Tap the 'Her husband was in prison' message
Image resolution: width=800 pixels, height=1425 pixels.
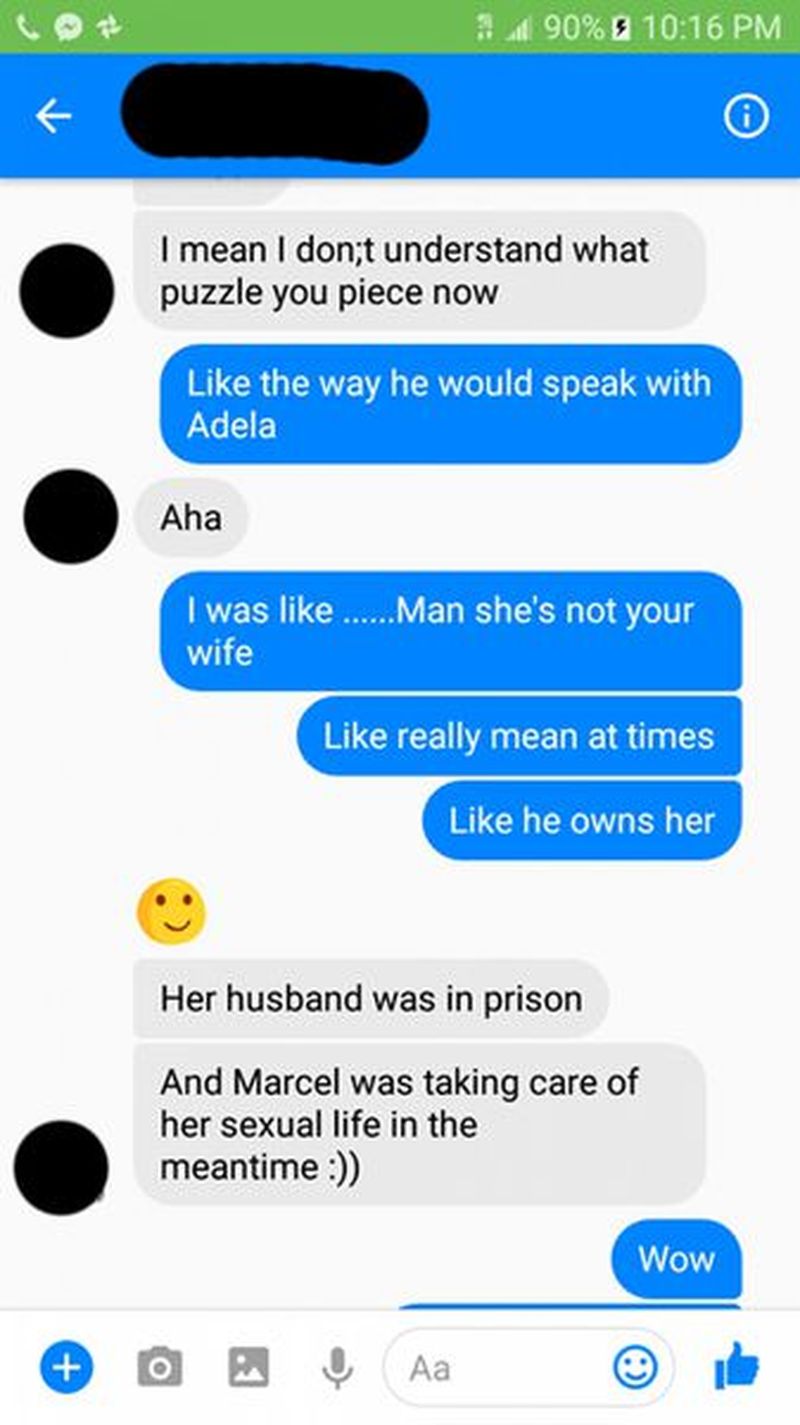click(x=371, y=998)
